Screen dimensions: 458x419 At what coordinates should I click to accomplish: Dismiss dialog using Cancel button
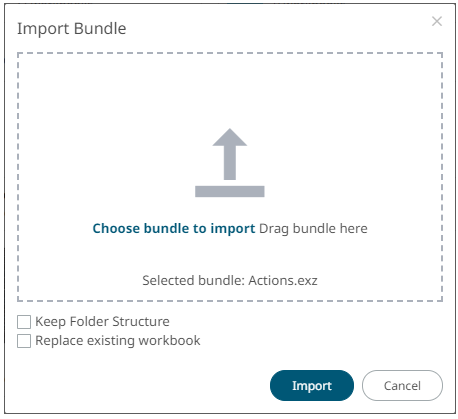pos(402,385)
